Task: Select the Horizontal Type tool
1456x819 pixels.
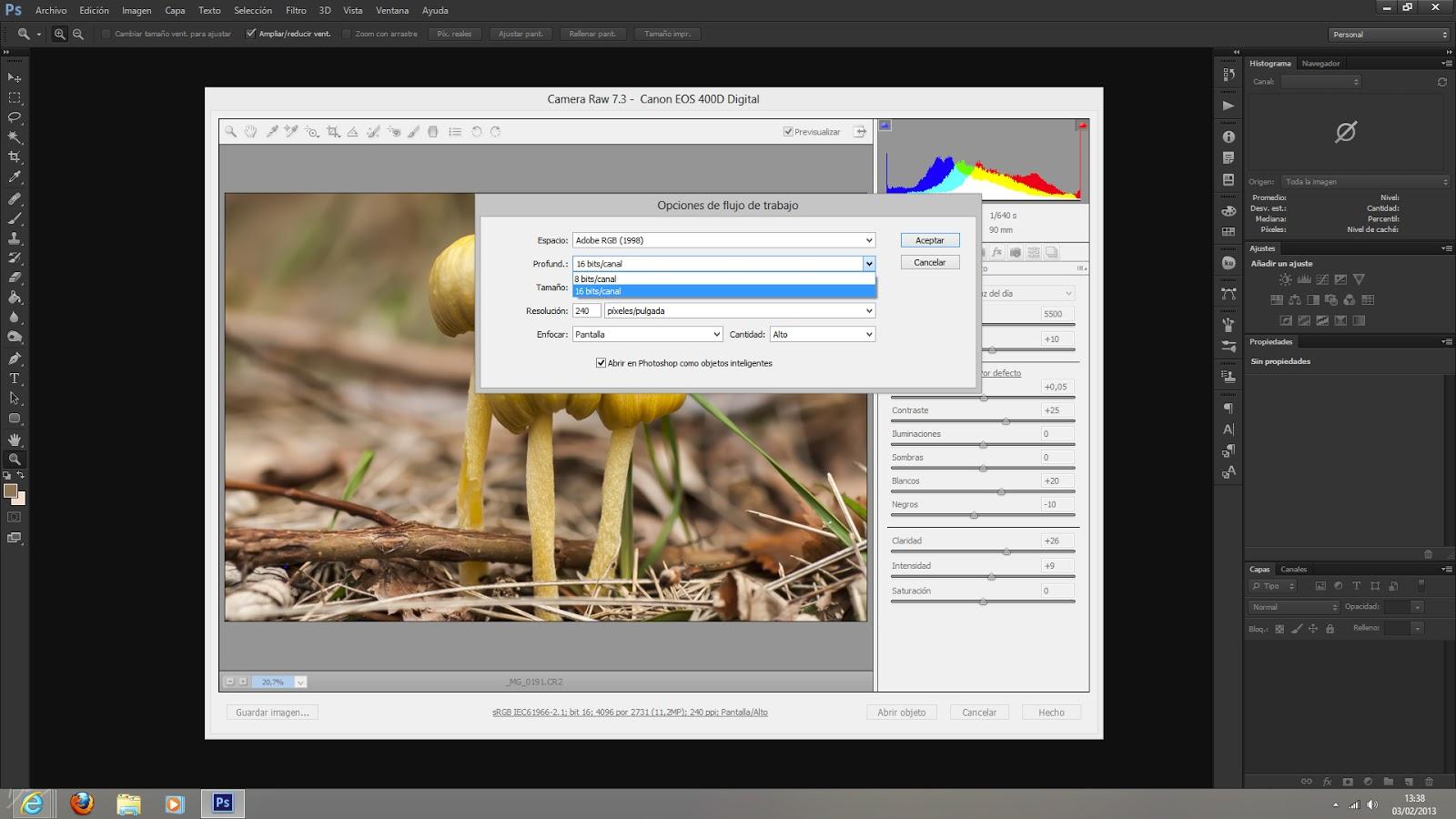Action: [15, 378]
